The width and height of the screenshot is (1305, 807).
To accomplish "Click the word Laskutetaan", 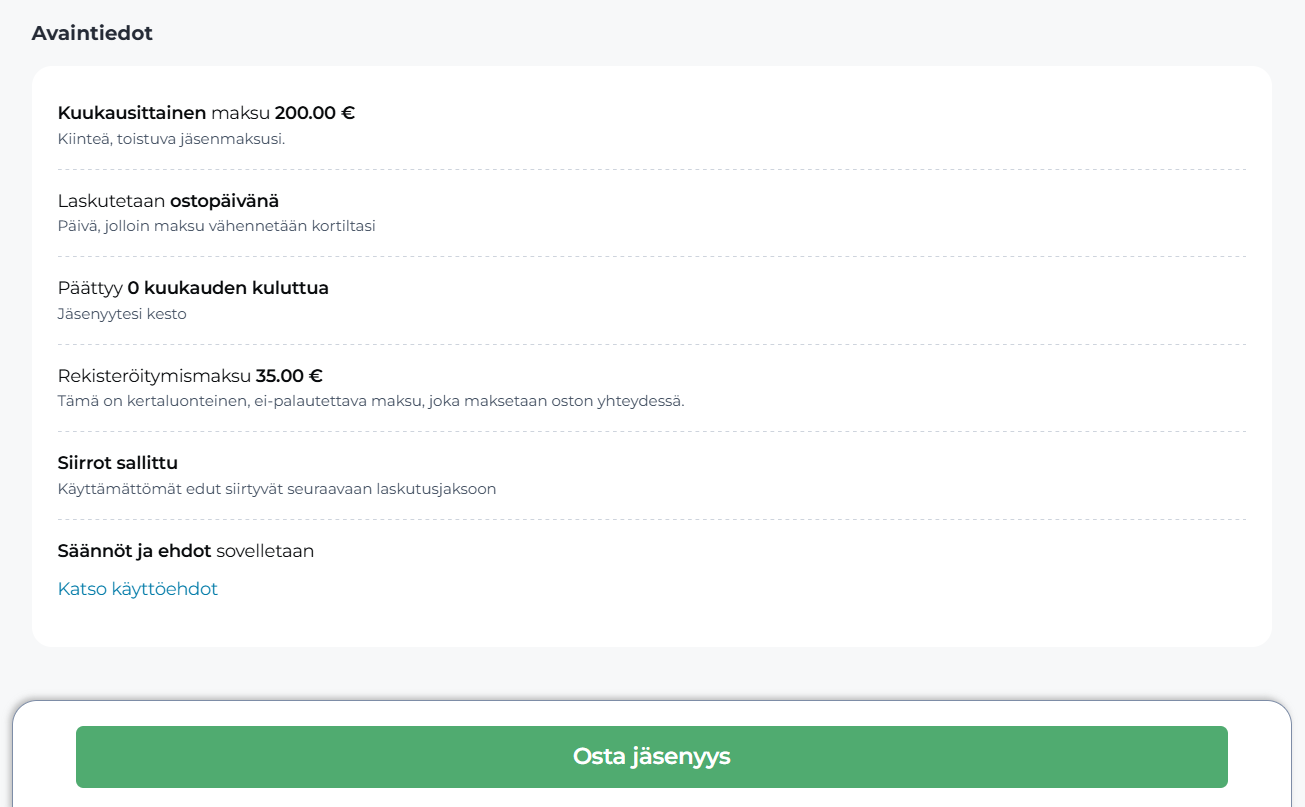I will (x=111, y=201).
